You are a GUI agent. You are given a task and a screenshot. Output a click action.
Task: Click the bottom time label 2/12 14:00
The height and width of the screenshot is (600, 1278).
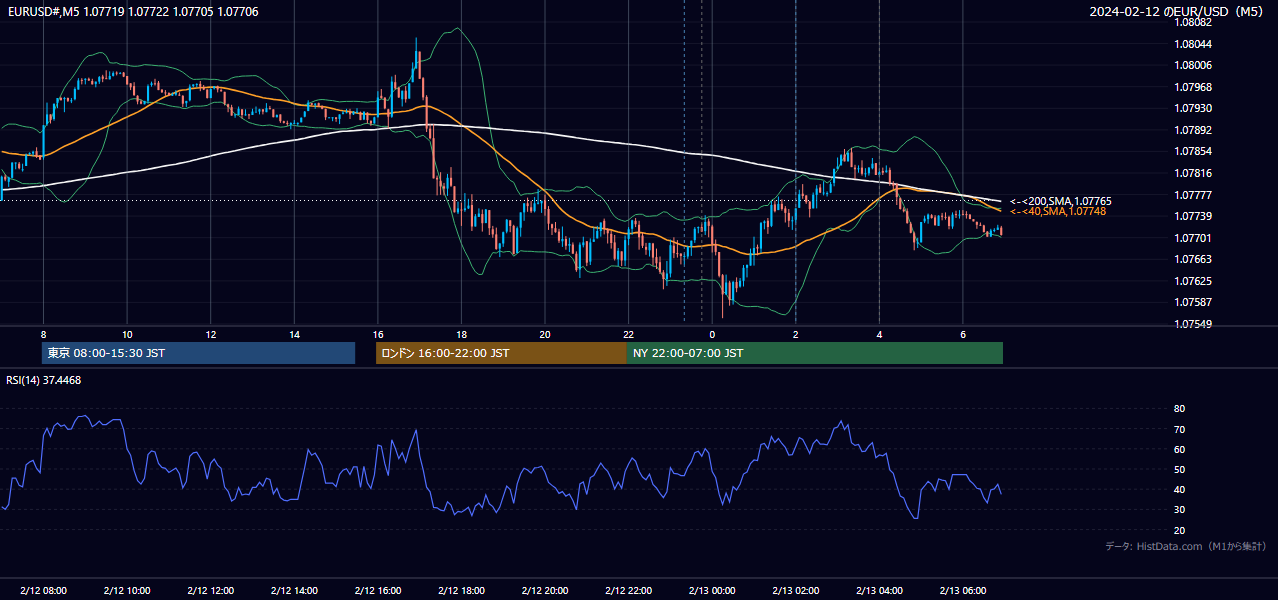[294, 591]
